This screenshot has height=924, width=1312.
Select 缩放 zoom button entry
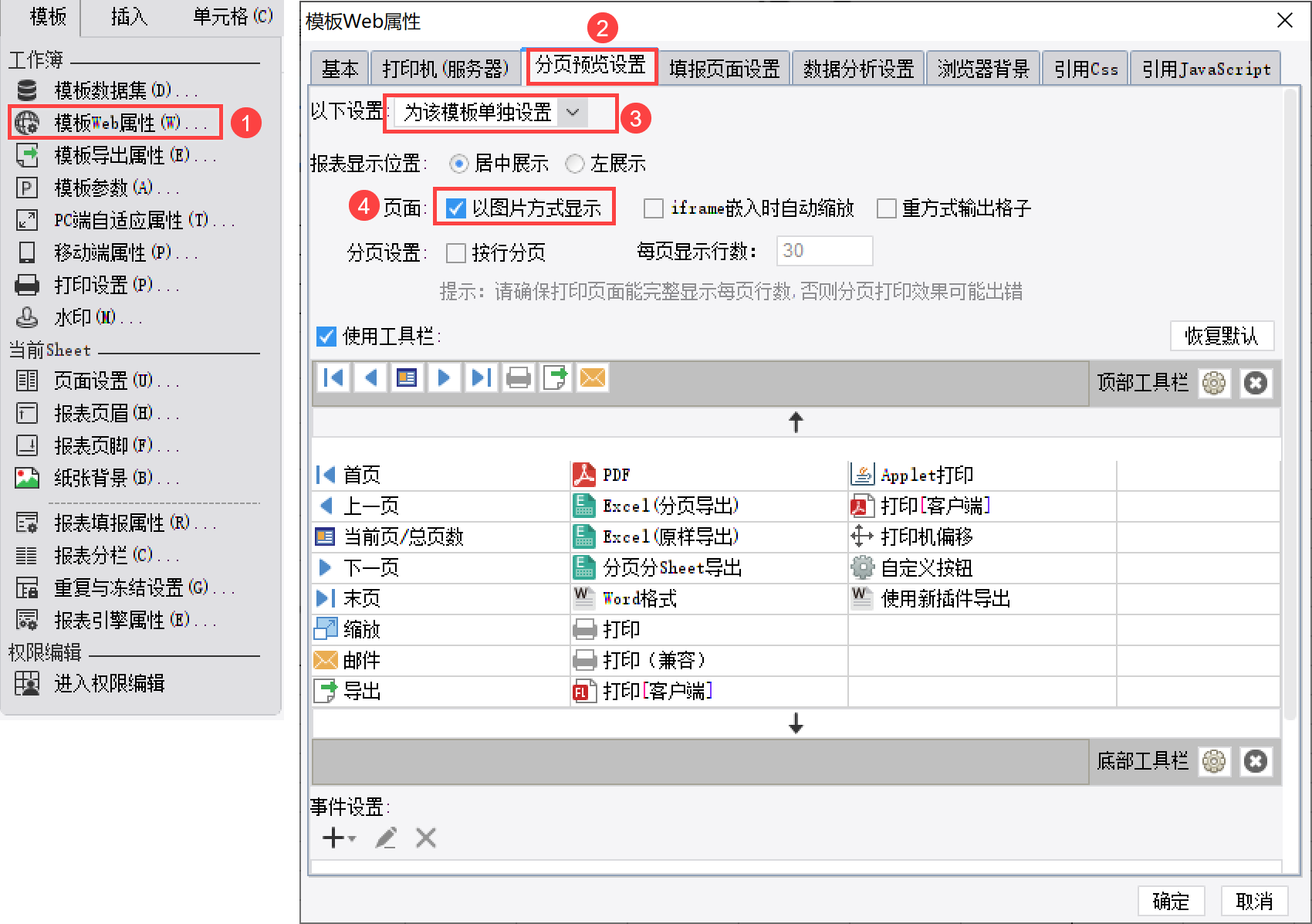click(441, 629)
